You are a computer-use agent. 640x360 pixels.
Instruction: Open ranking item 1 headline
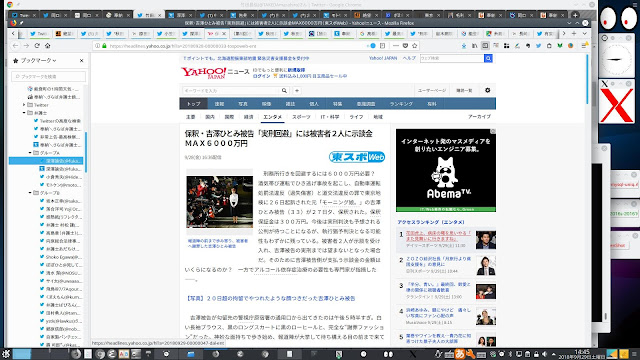tap(438, 236)
